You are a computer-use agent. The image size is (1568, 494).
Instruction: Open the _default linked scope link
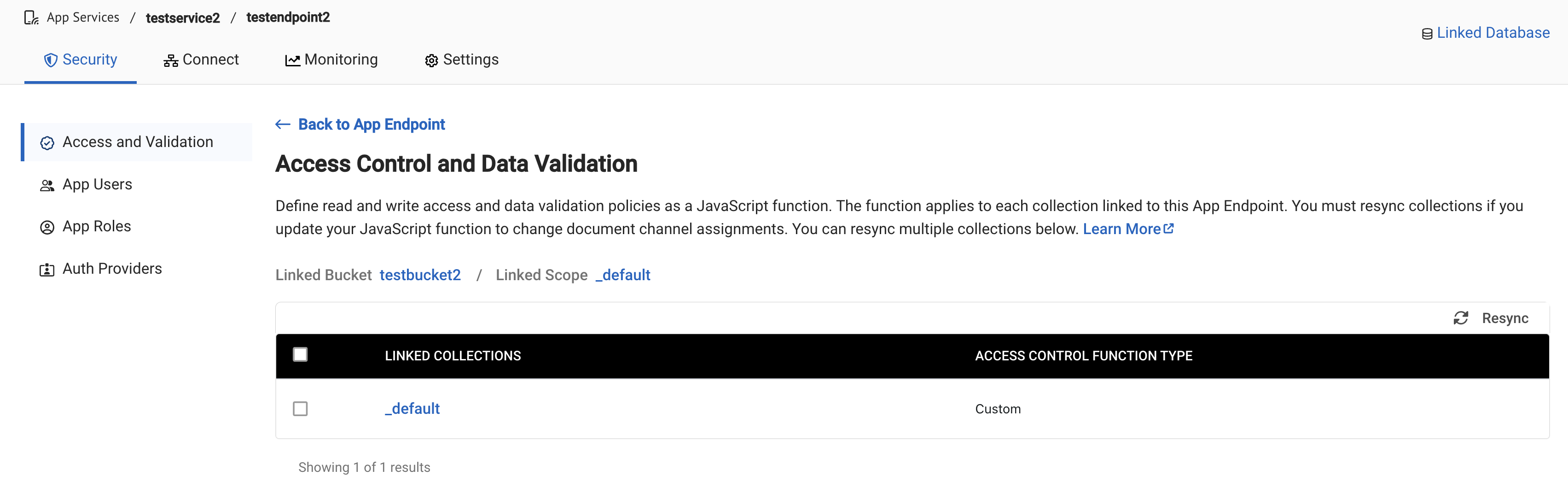[622, 275]
